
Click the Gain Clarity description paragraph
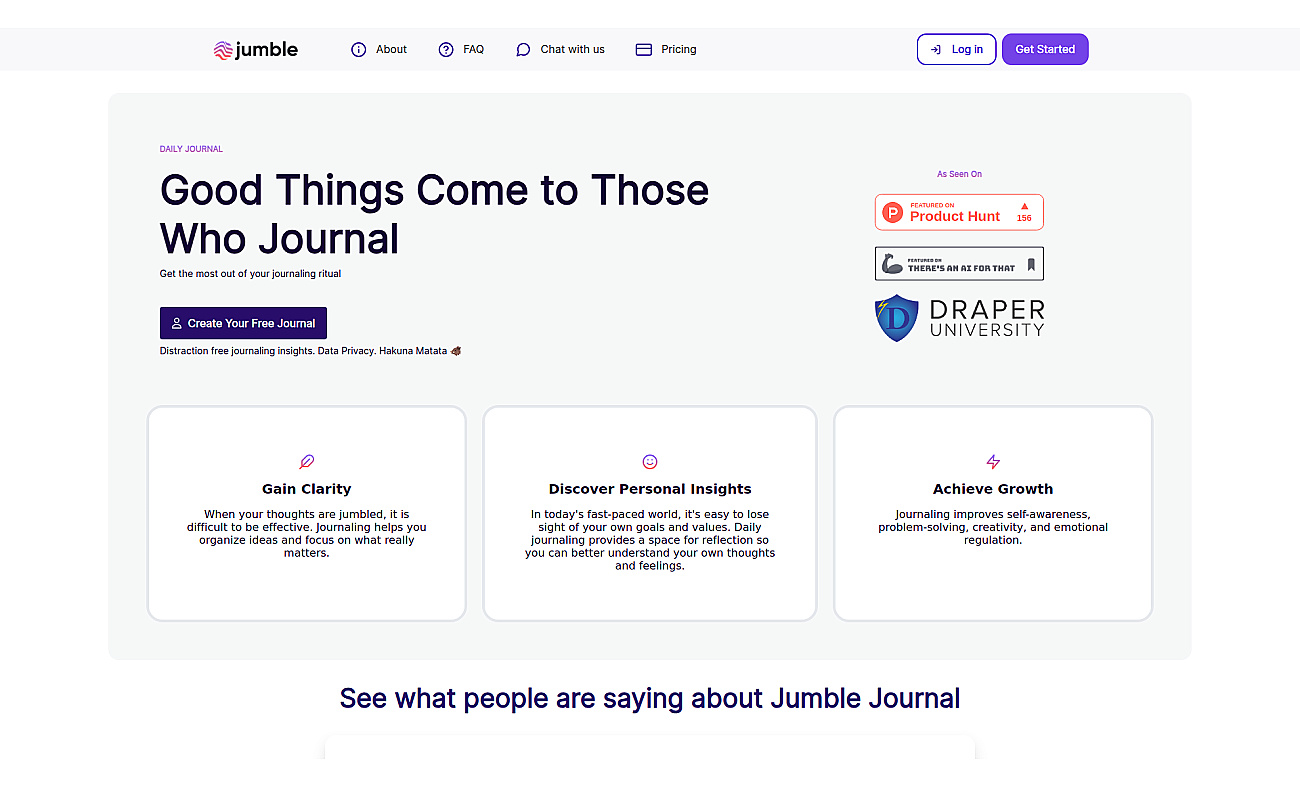[306, 534]
